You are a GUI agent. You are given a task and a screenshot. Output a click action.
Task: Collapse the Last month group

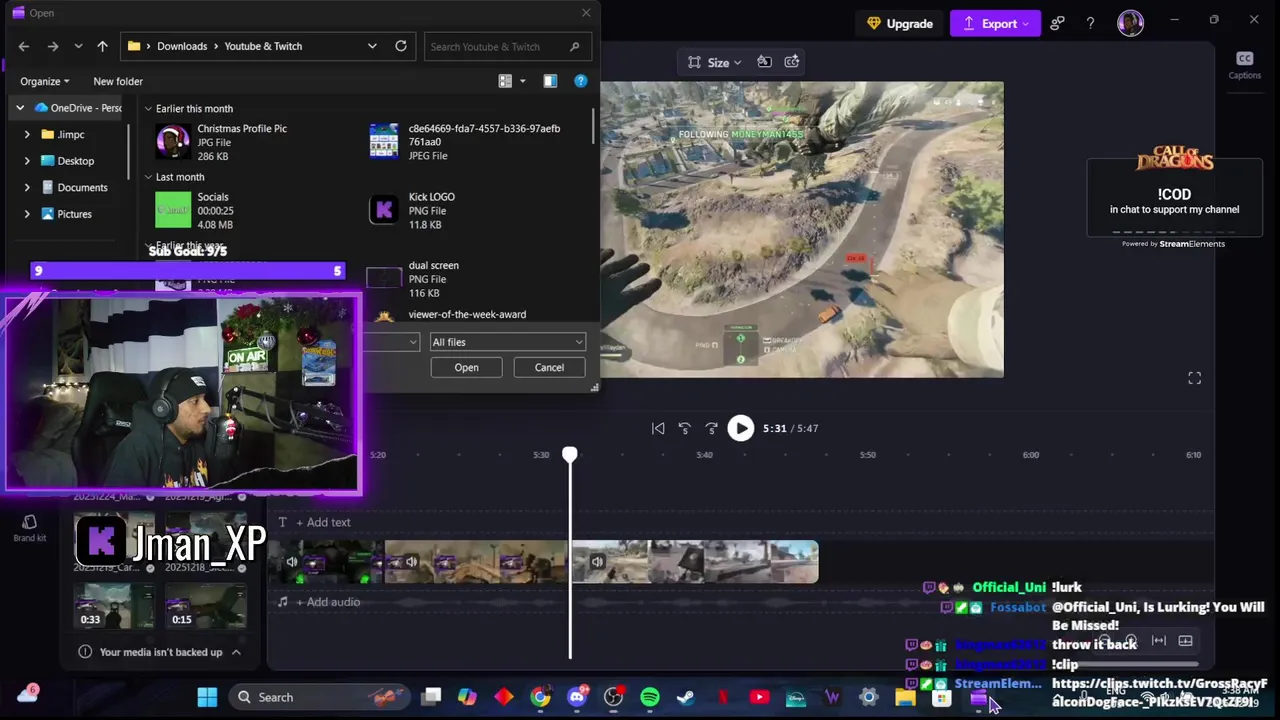click(x=148, y=177)
